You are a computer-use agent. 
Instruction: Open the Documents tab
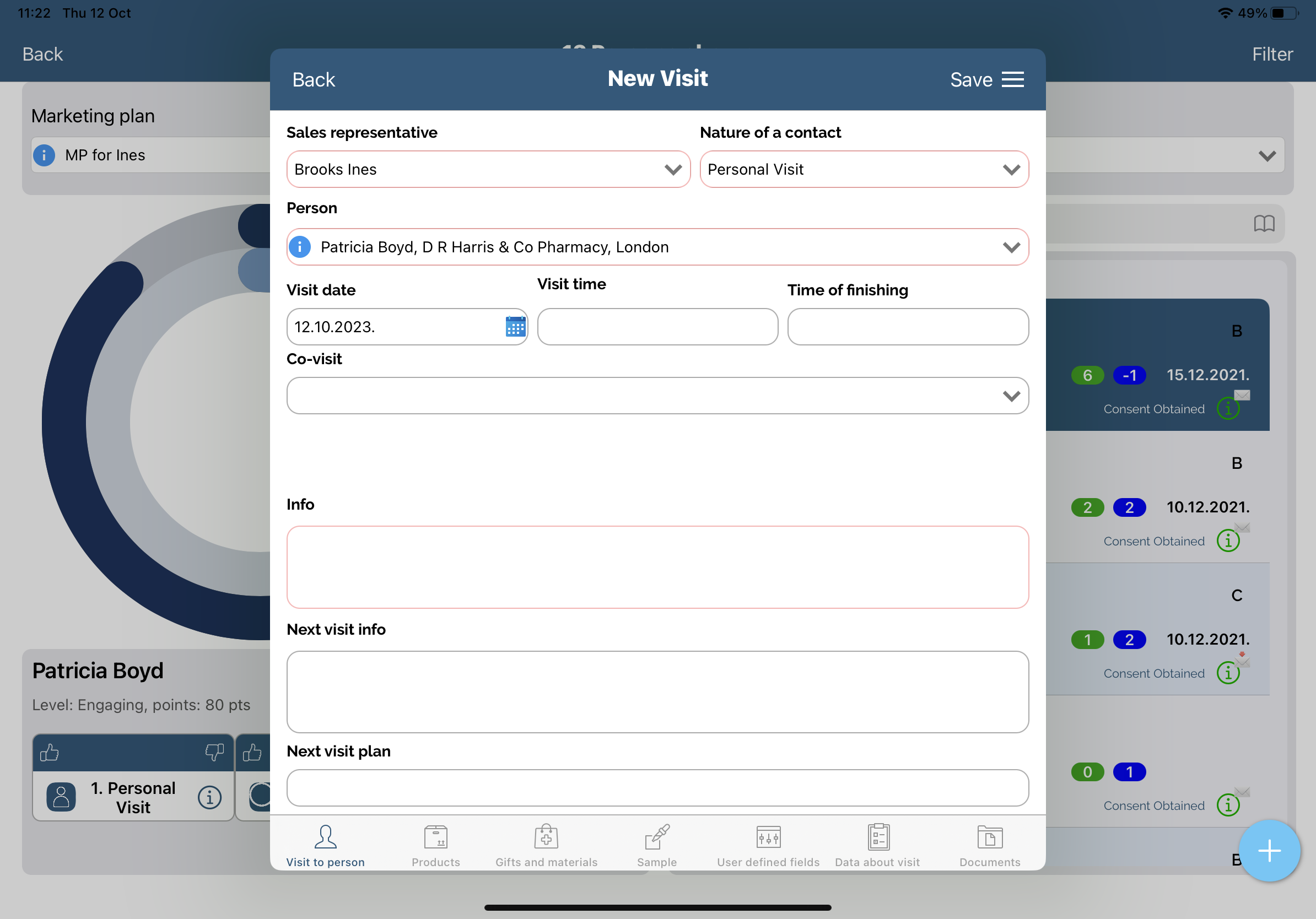point(989,845)
